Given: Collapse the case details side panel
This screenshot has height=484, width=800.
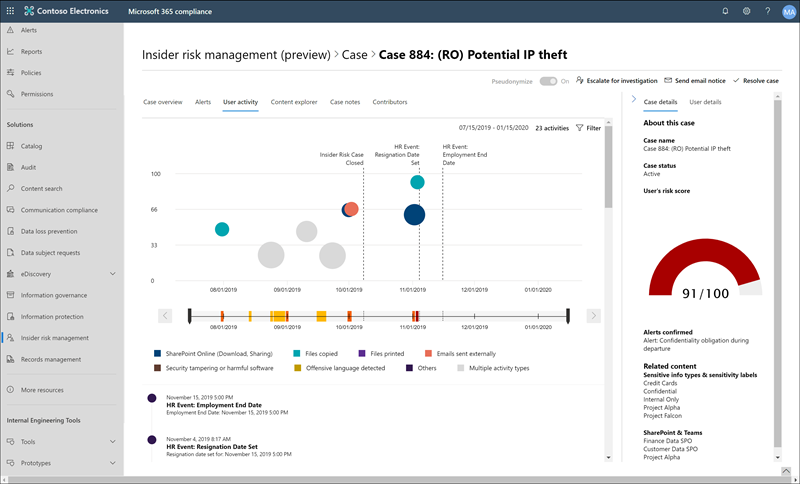Looking at the screenshot, I should pyautogui.click(x=633, y=101).
